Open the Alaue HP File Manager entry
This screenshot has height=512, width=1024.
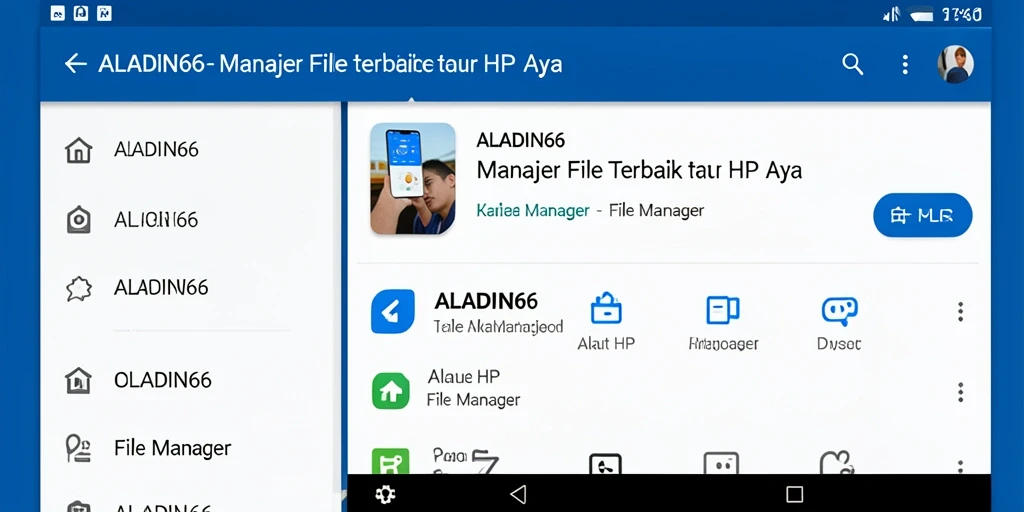coord(473,388)
